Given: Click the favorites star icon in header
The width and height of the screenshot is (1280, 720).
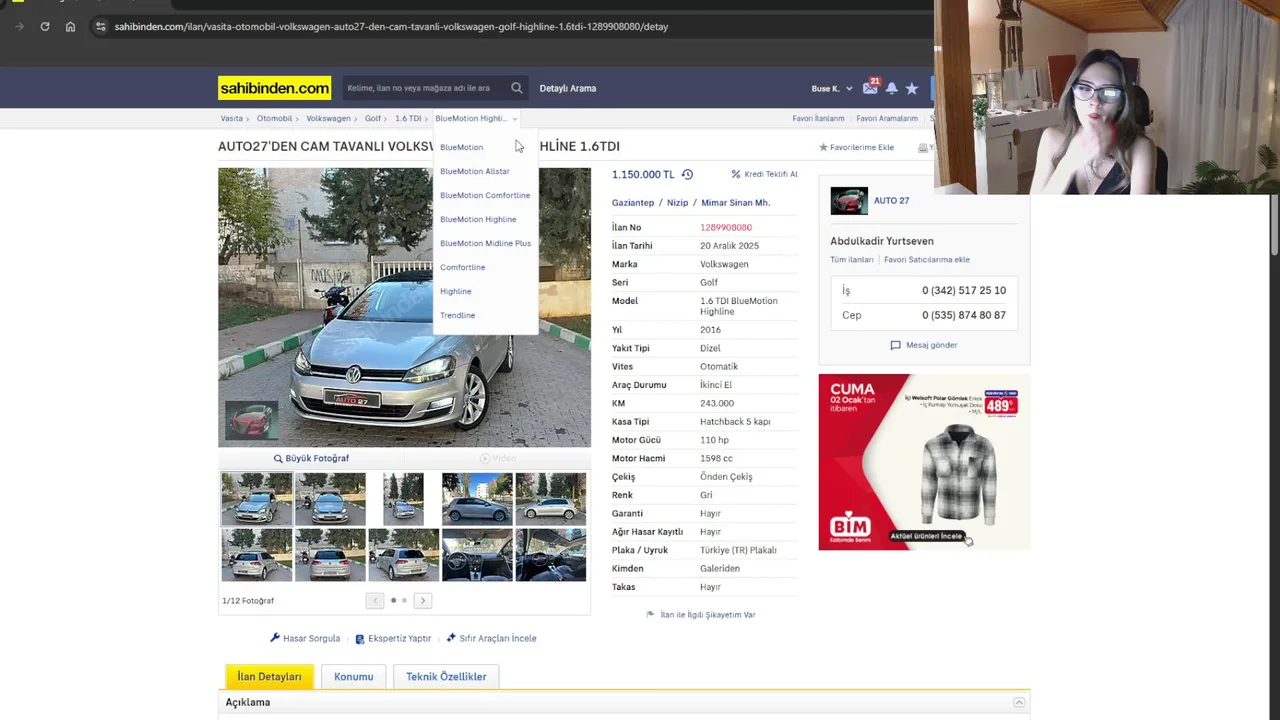Looking at the screenshot, I should pyautogui.click(x=912, y=88).
